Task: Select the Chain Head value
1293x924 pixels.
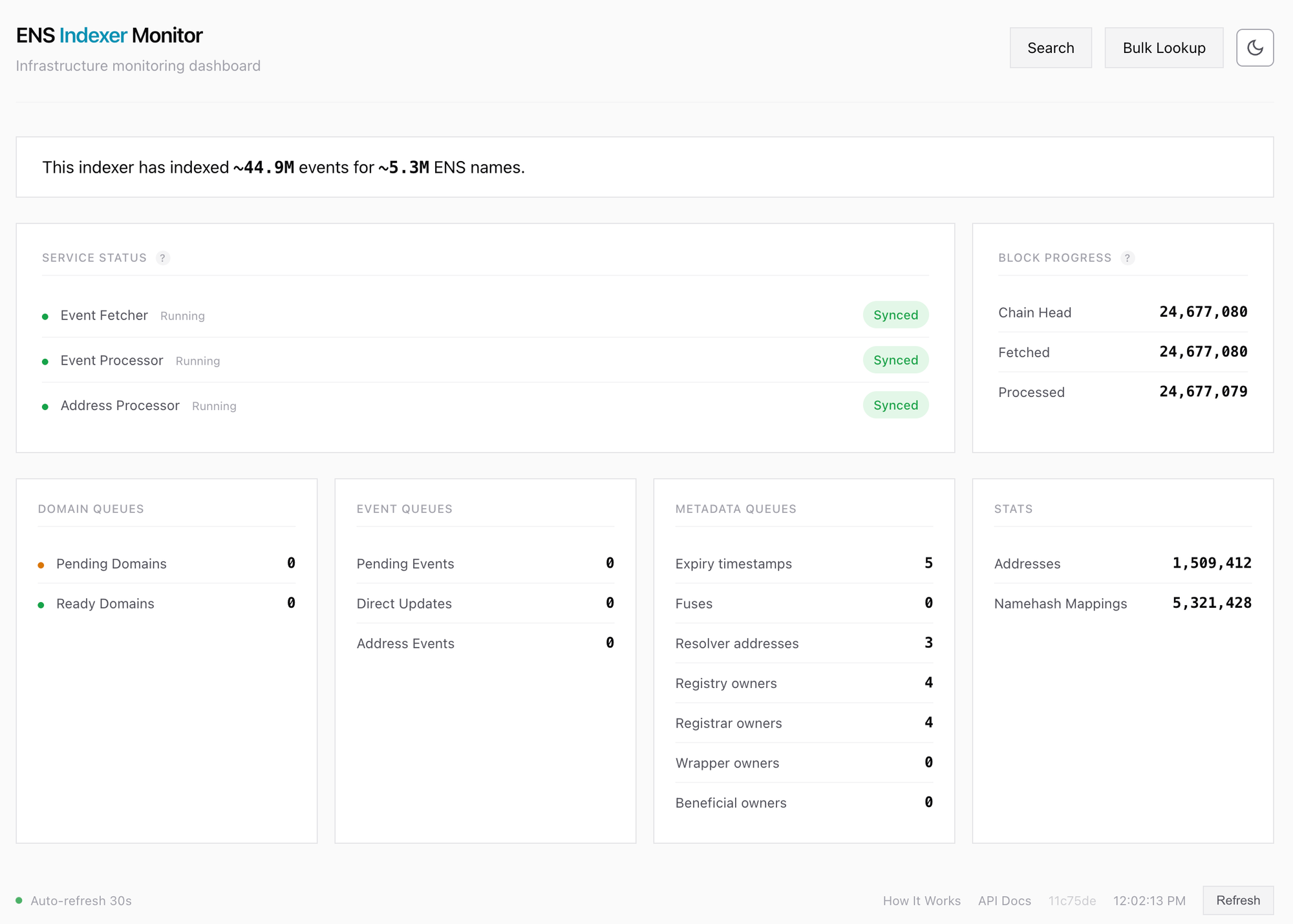Action: click(1202, 312)
